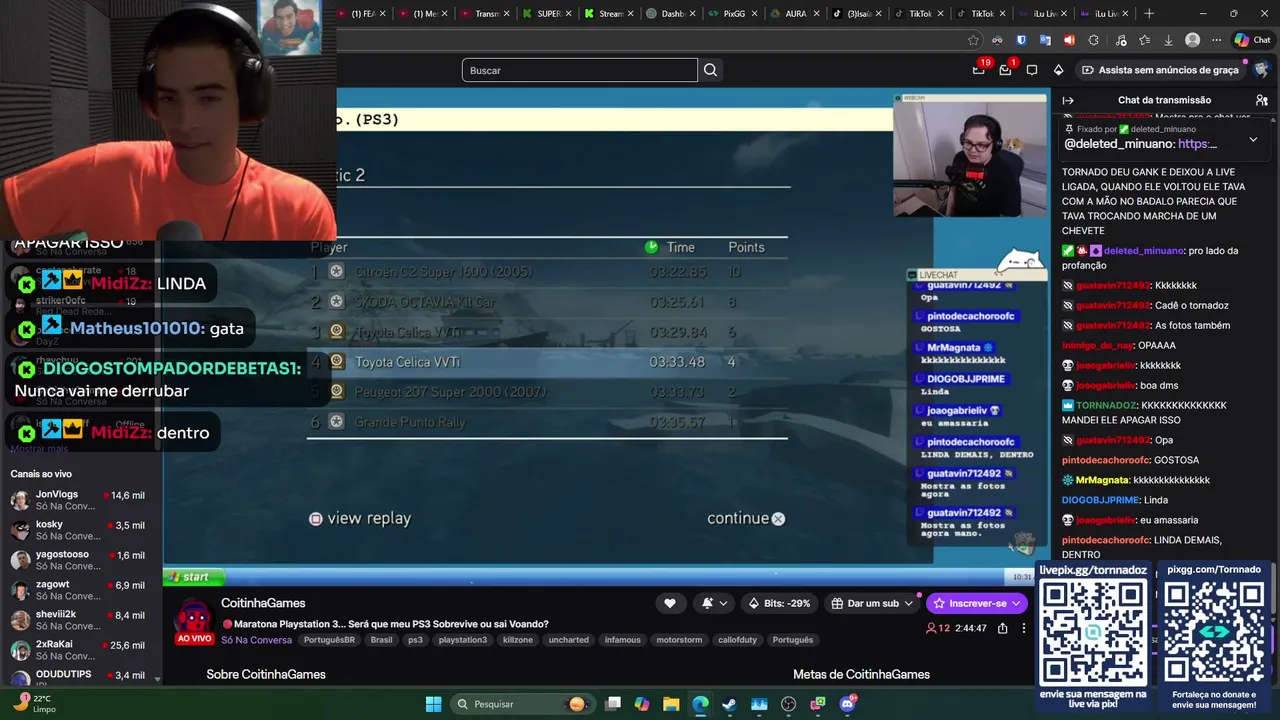The height and width of the screenshot is (720, 1280).
Task: Open the Dar um sub dropdown
Action: pyautogui.click(x=873, y=603)
